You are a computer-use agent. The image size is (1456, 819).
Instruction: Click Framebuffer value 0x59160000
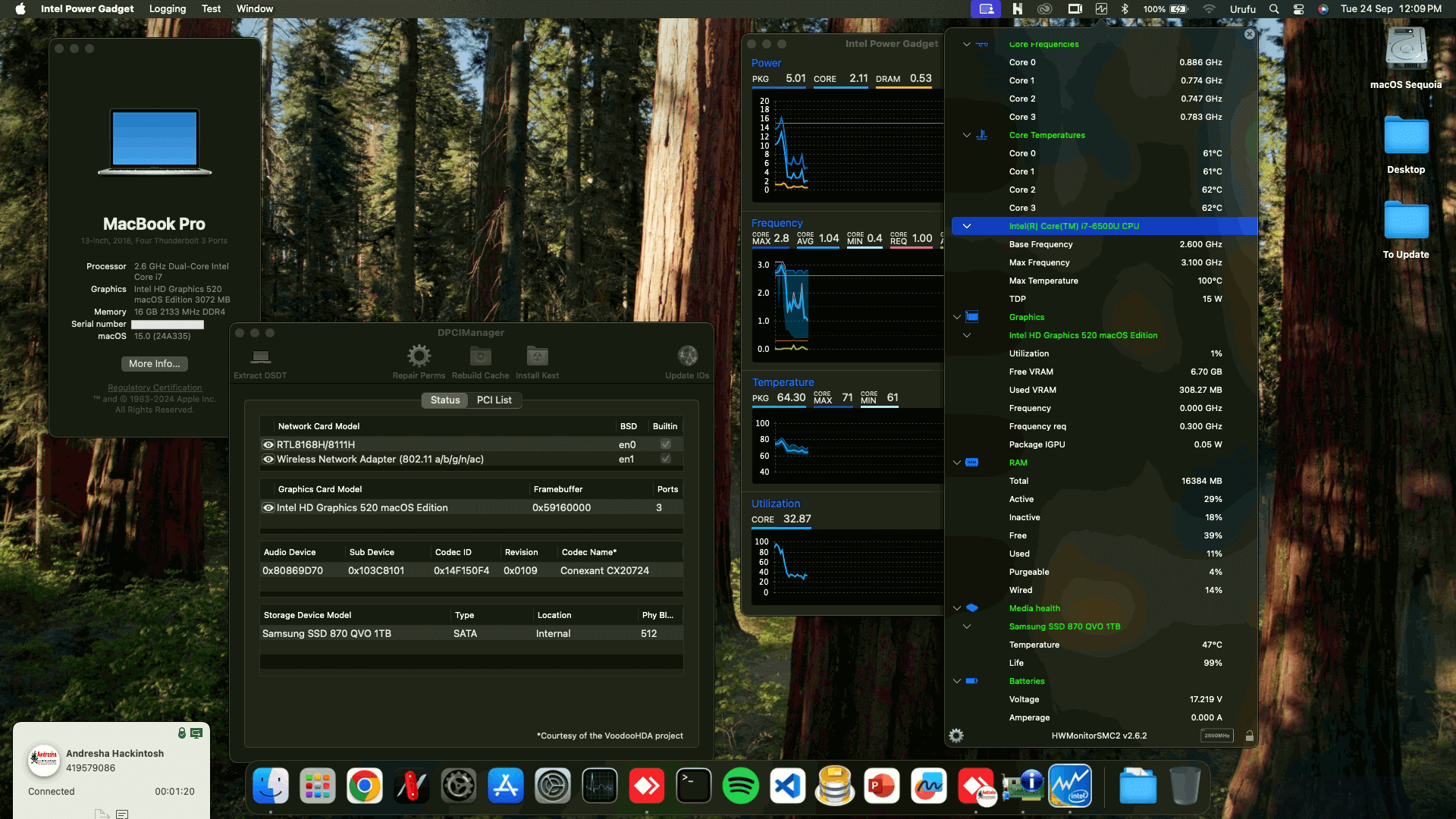coord(561,508)
